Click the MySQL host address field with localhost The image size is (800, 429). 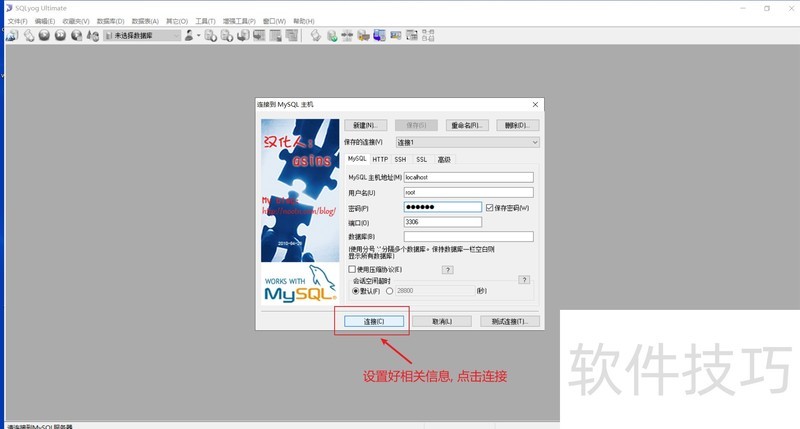tap(468, 177)
